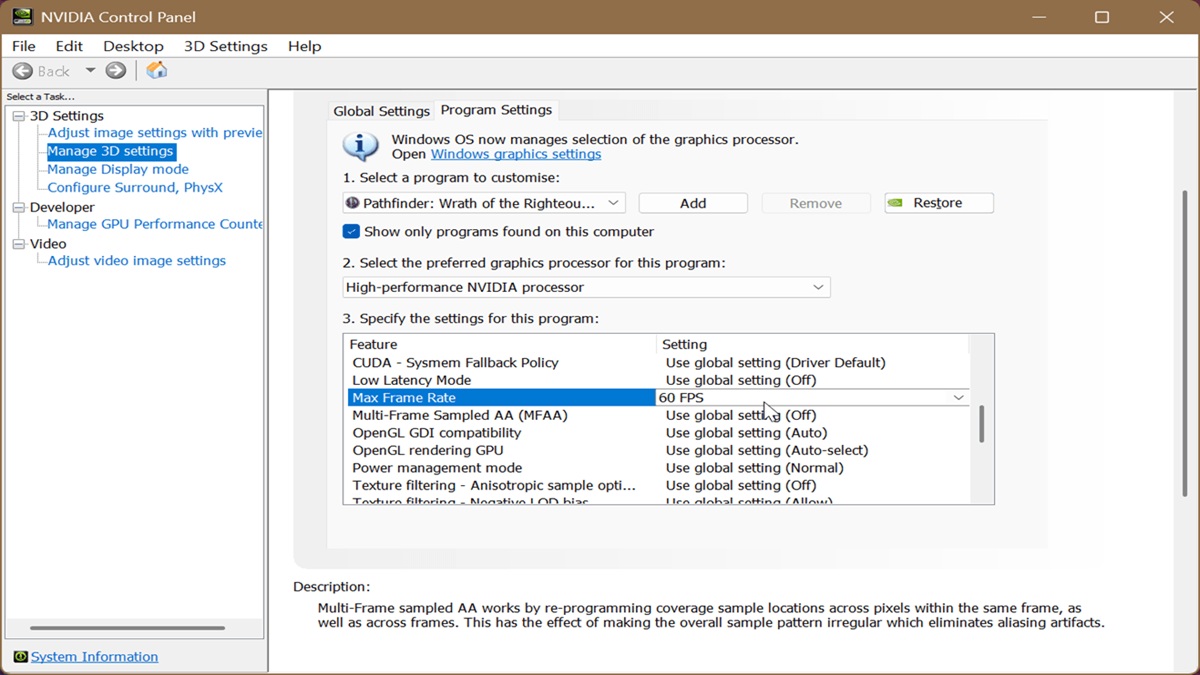The height and width of the screenshot is (675, 1200).
Task: Open the Max Frame Rate value dropdown
Action: click(812, 397)
